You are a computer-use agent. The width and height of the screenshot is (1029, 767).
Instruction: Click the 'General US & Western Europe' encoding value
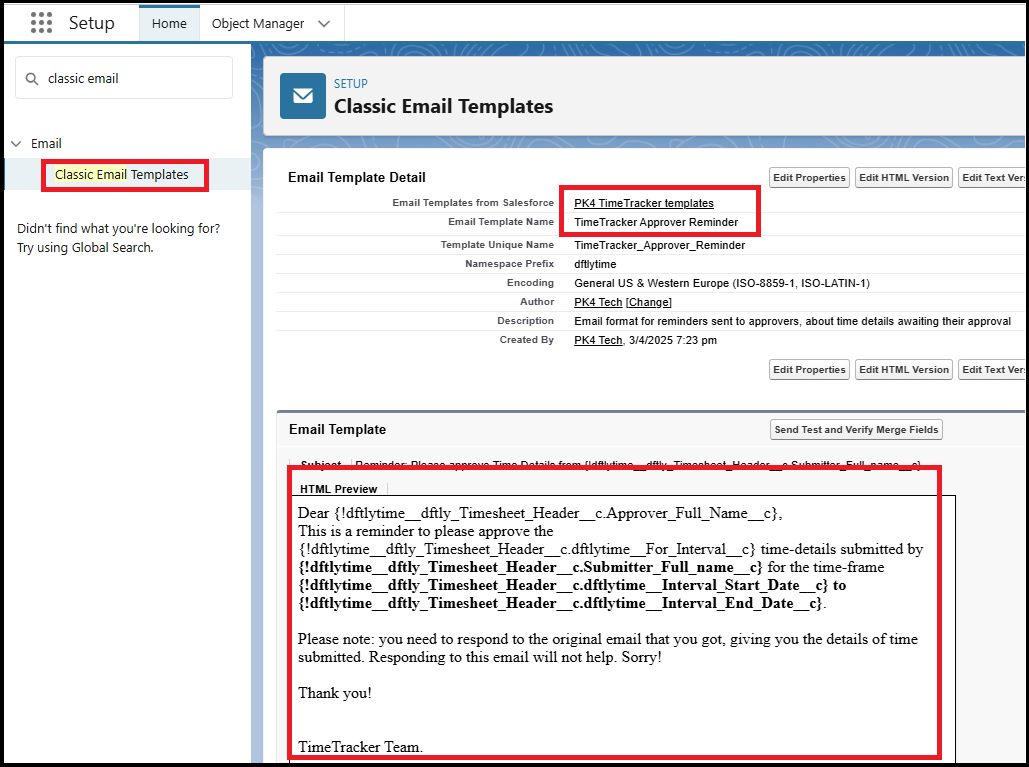tap(722, 283)
